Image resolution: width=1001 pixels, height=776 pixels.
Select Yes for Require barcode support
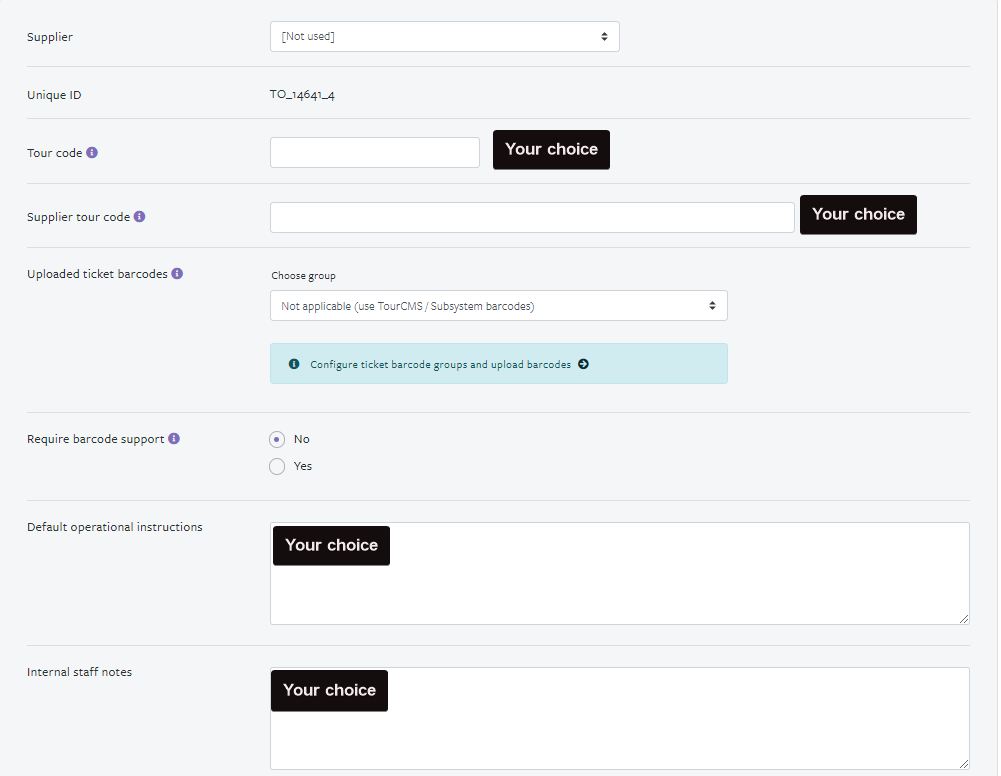[x=277, y=466]
